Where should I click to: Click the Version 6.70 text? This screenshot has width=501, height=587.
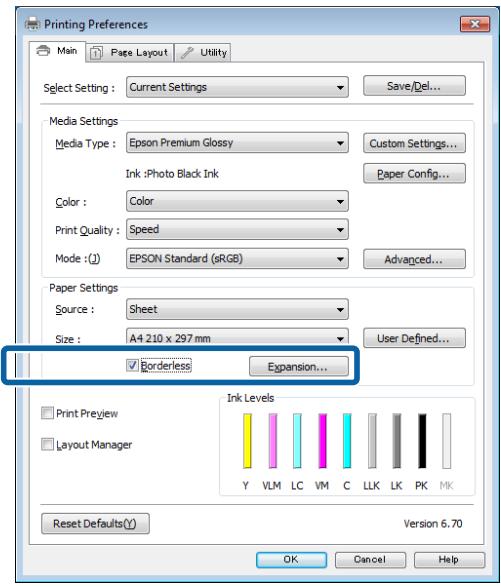[x=433, y=523]
